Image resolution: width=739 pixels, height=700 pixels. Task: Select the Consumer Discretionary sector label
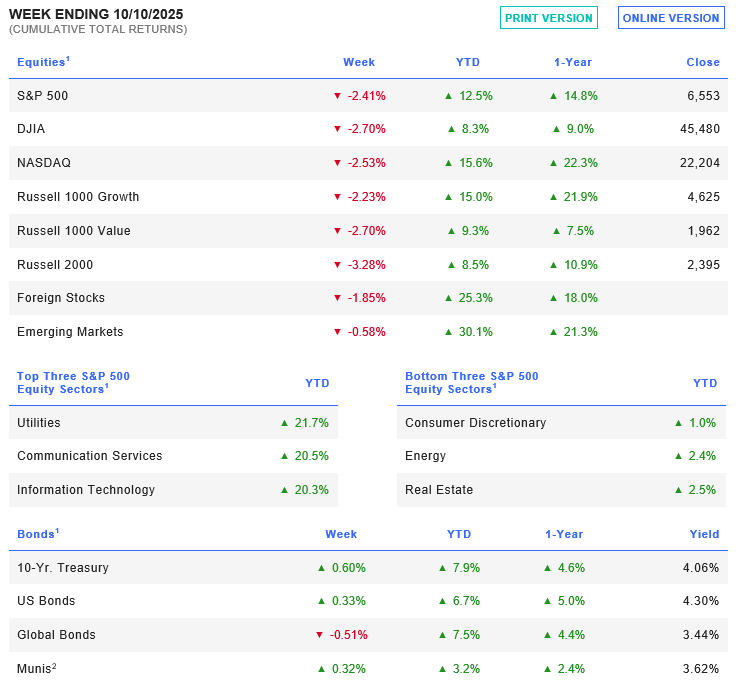[x=476, y=422]
